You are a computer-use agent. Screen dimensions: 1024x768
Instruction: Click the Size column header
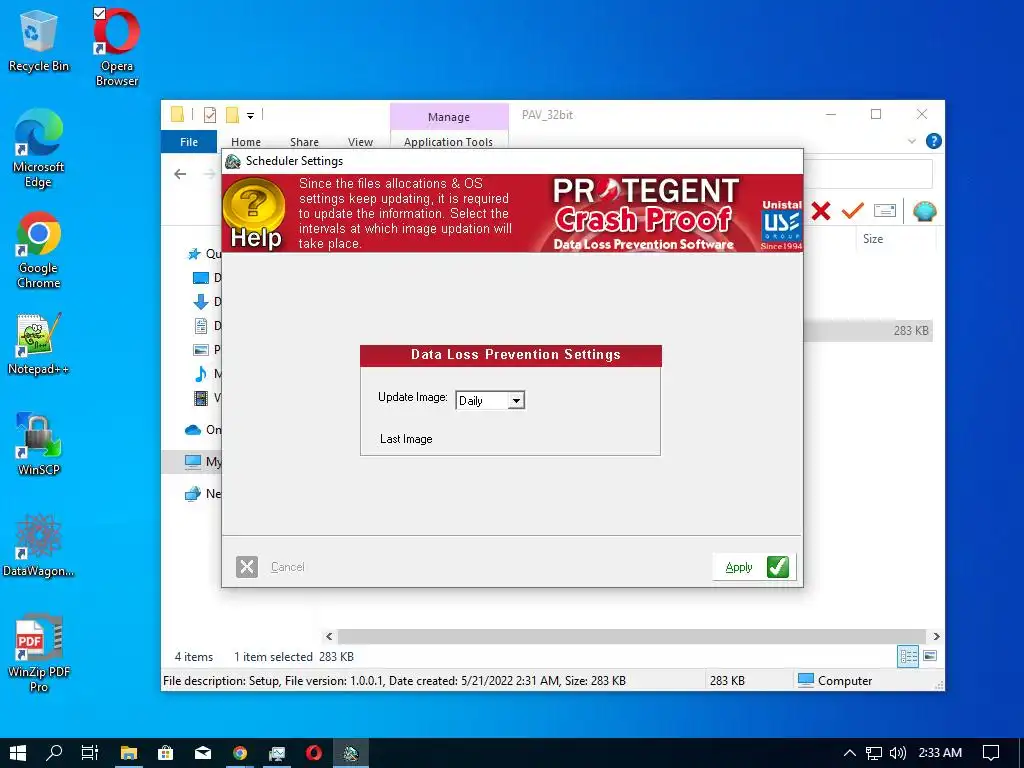[x=872, y=239]
